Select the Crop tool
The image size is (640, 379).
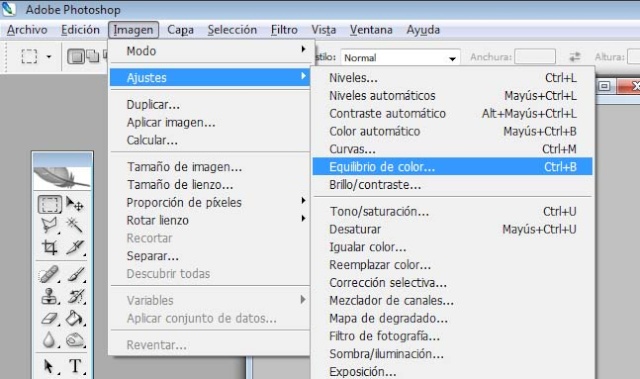click(x=50, y=247)
